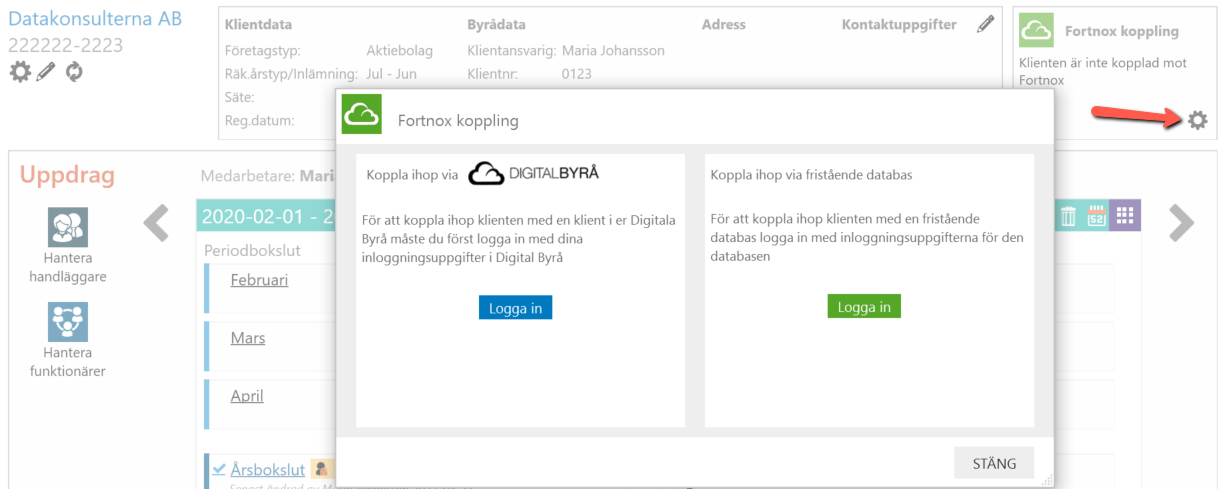Click the purple grid icon
Screen dimensions: 1221x489
click(1124, 215)
